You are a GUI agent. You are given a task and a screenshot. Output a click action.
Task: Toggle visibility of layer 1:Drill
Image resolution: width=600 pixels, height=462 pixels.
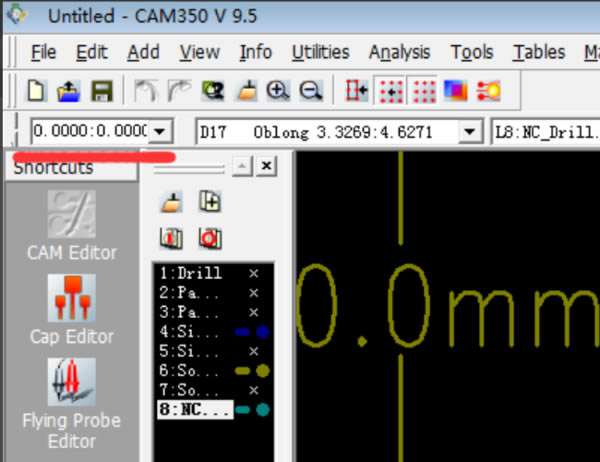[x=253, y=274]
